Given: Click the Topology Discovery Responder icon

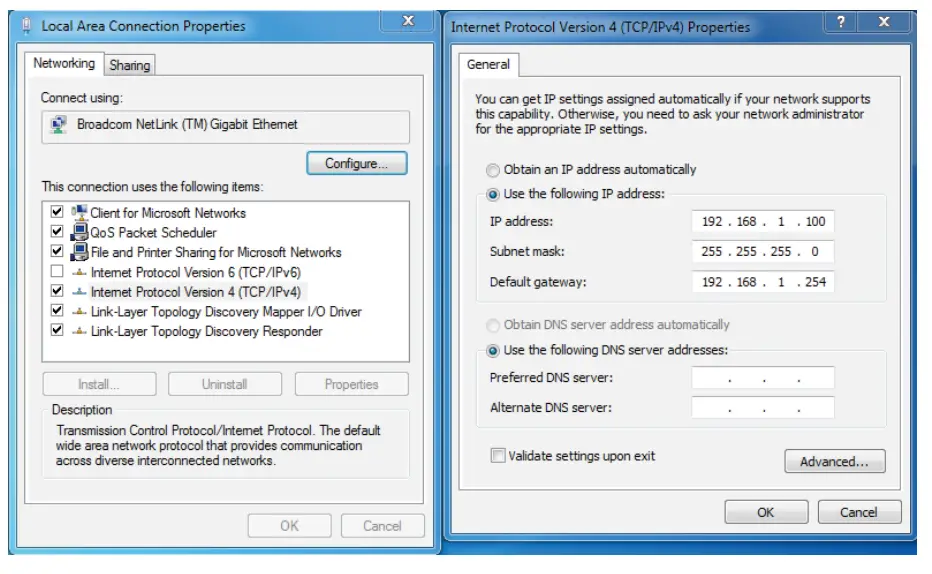Looking at the screenshot, I should coord(79,331).
